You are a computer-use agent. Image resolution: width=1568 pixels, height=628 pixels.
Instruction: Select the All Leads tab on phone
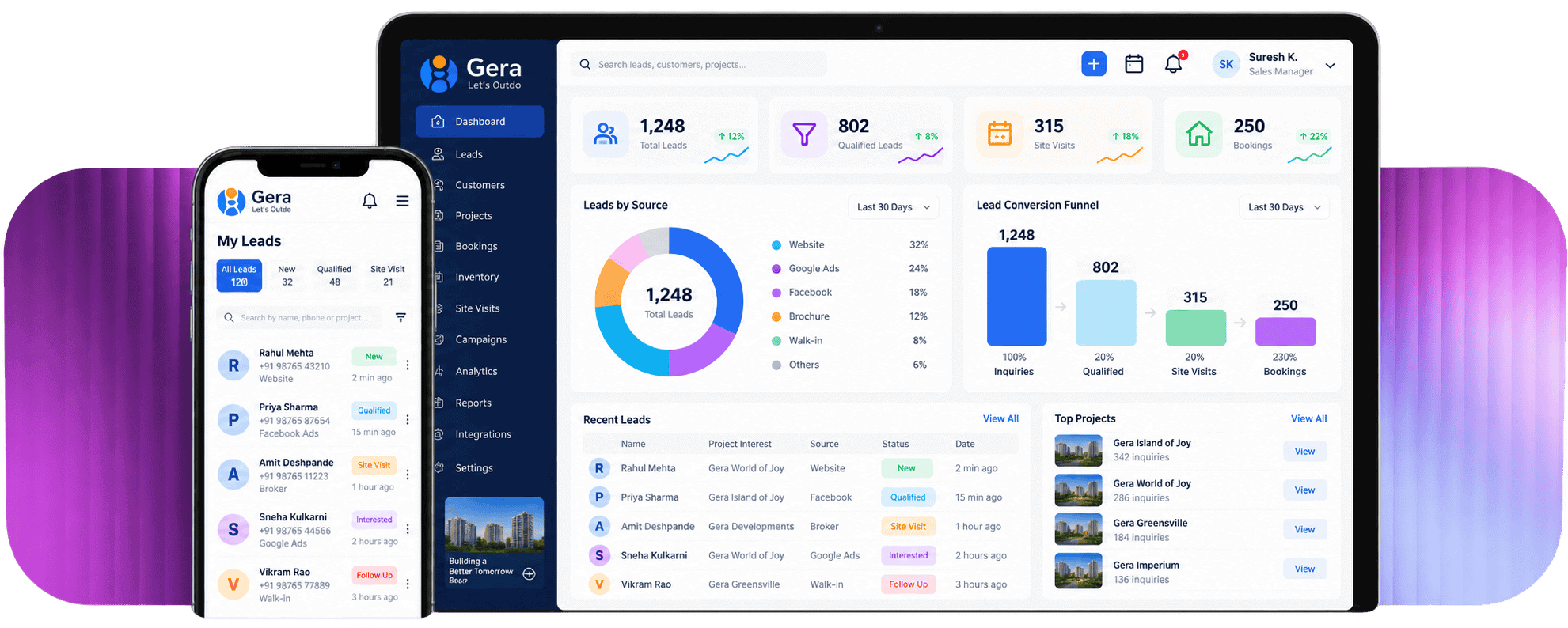(239, 276)
